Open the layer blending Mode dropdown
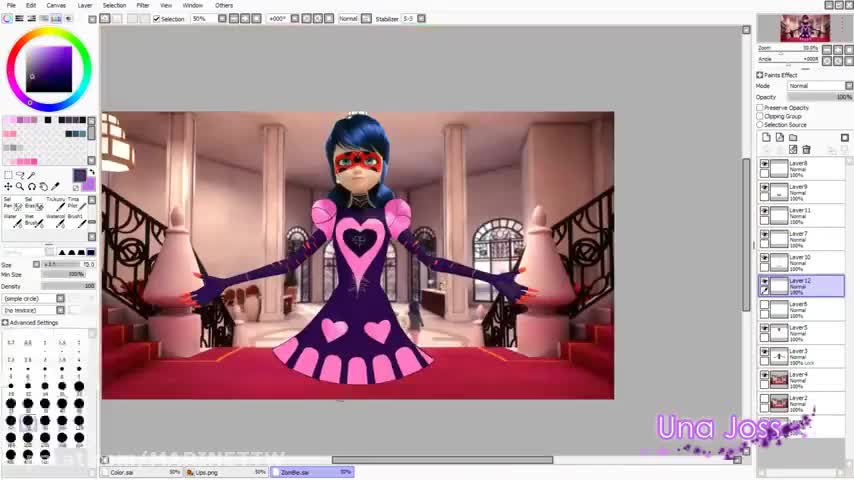The width and height of the screenshot is (854, 480). coord(817,86)
